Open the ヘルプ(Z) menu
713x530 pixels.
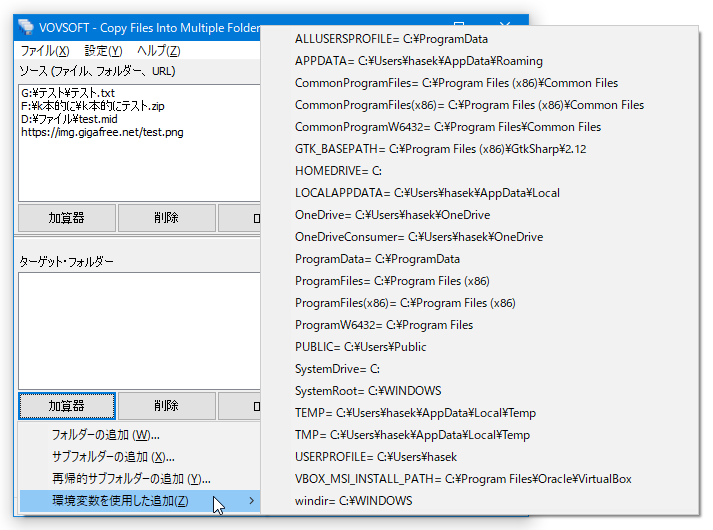(x=159, y=50)
